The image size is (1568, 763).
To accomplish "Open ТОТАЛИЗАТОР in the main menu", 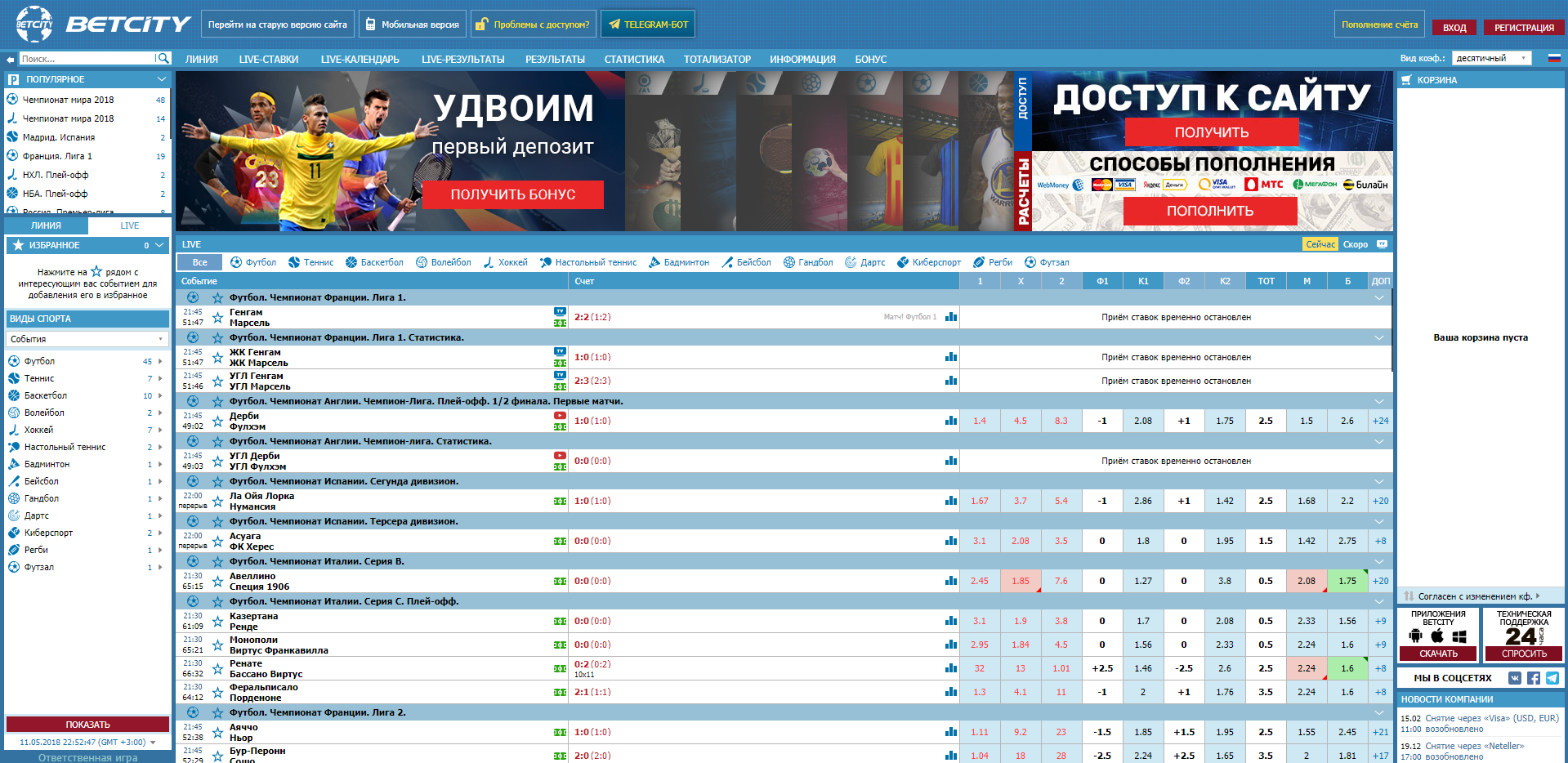I will pos(717,59).
